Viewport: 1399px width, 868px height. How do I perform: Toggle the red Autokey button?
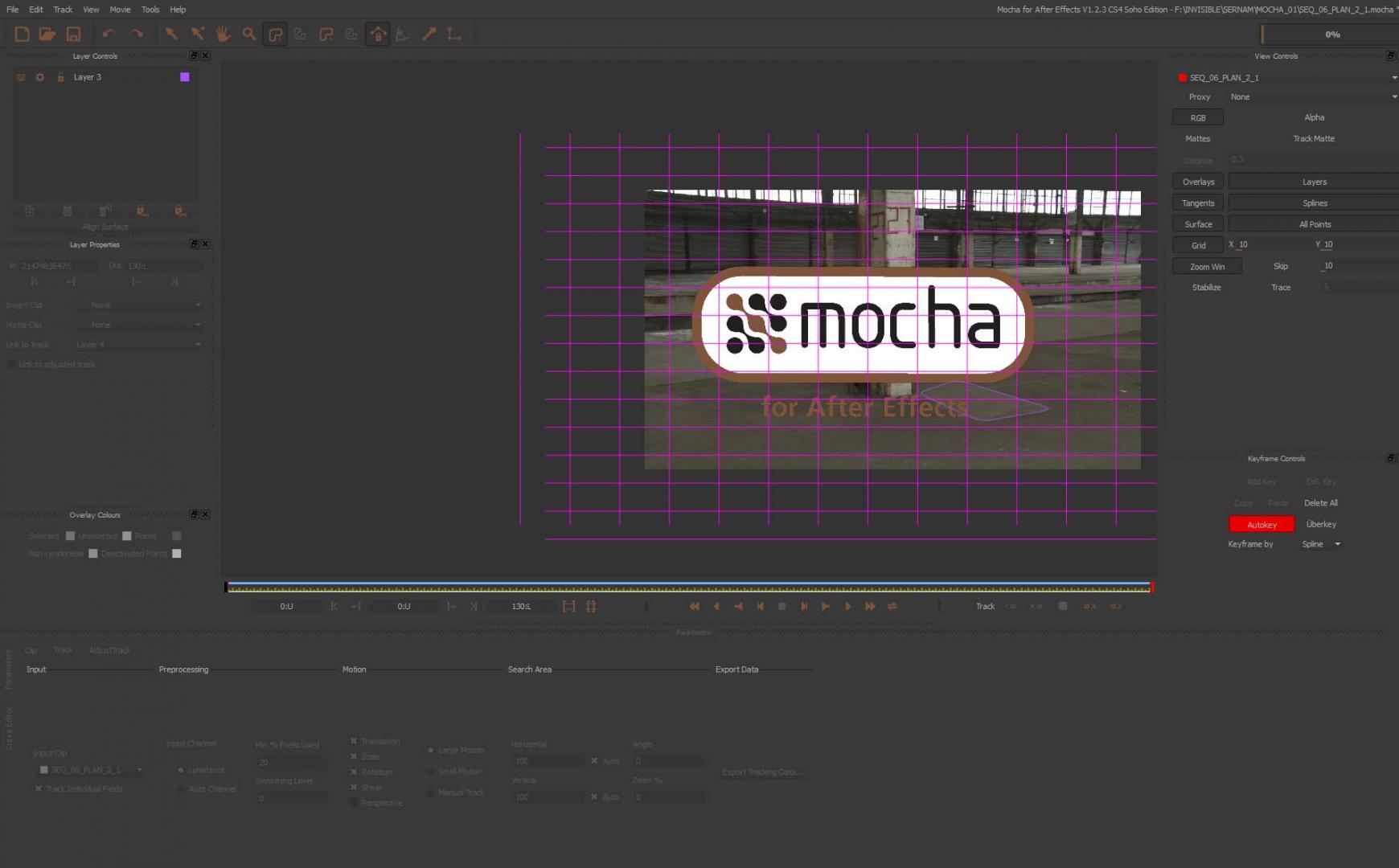[x=1261, y=525]
